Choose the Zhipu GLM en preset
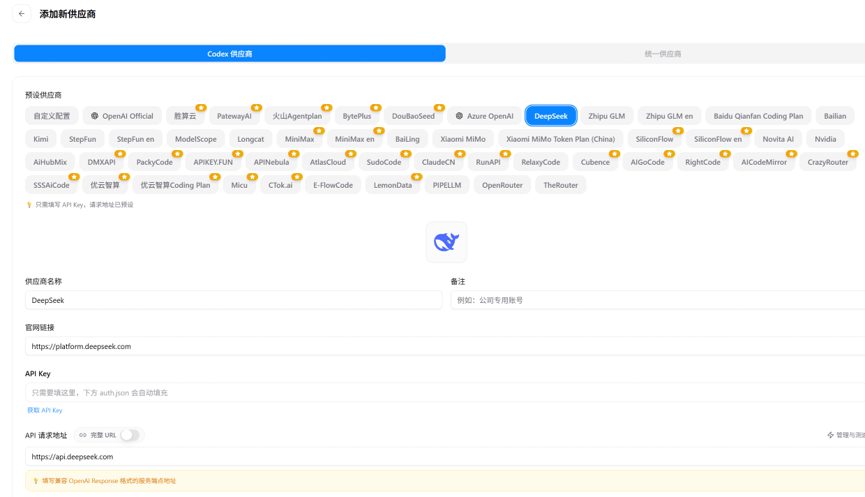The height and width of the screenshot is (497, 865). (x=669, y=116)
